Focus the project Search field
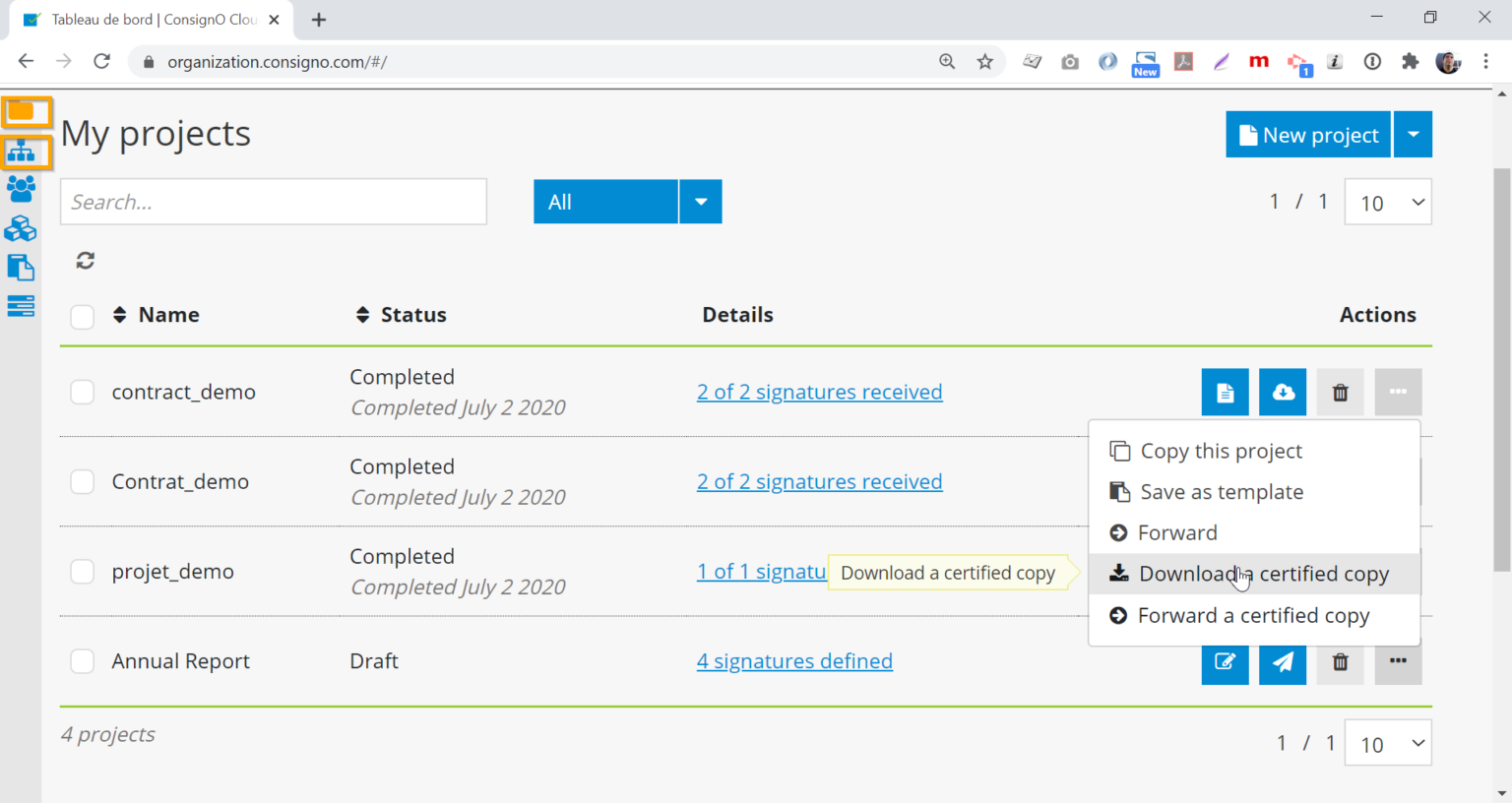The width and height of the screenshot is (1512, 803). click(x=274, y=202)
